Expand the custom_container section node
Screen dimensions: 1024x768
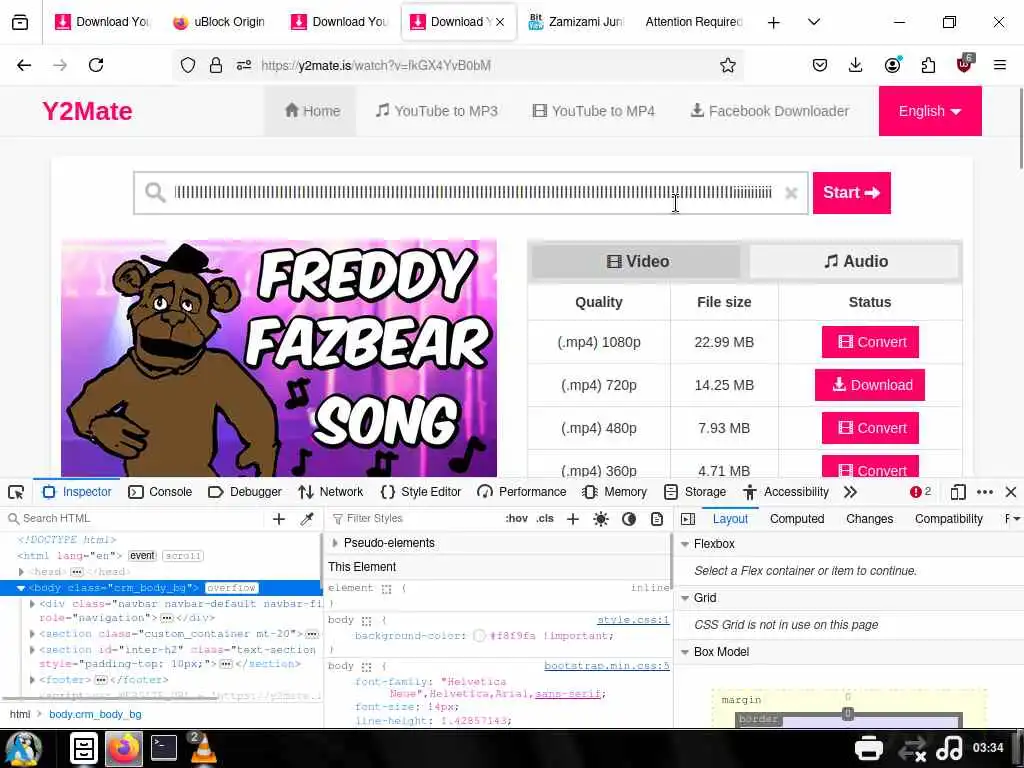pyautogui.click(x=32, y=633)
